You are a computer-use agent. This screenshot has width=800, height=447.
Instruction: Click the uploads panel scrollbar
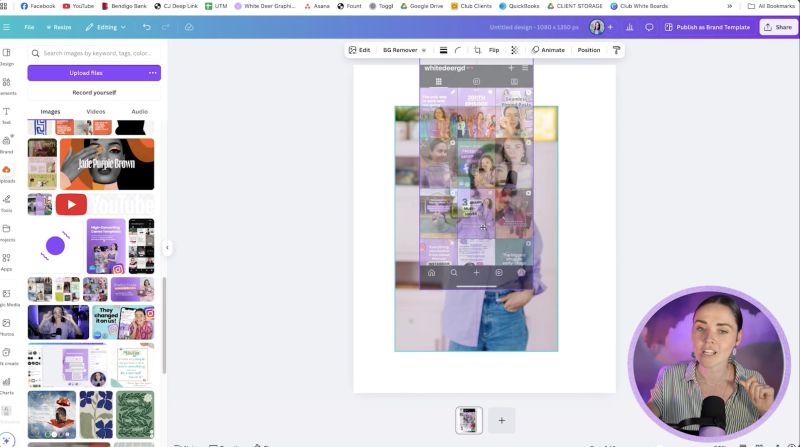tap(164, 326)
